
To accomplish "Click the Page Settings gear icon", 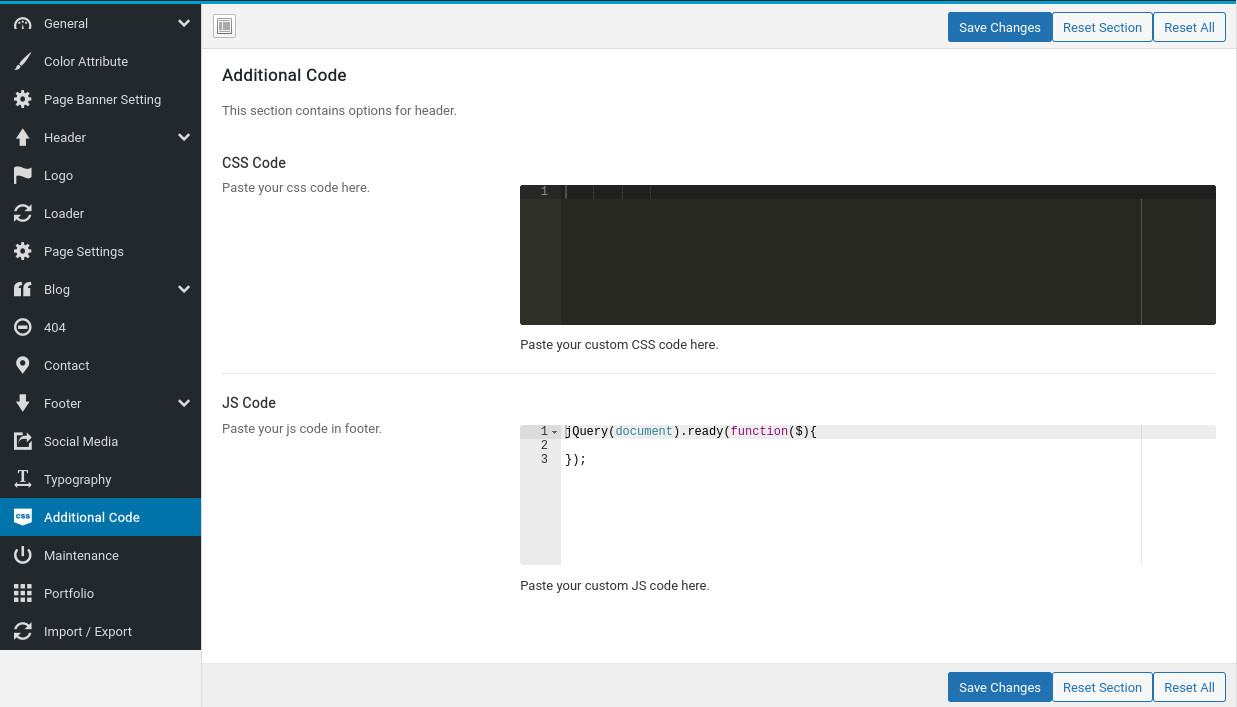I will (x=23, y=251).
